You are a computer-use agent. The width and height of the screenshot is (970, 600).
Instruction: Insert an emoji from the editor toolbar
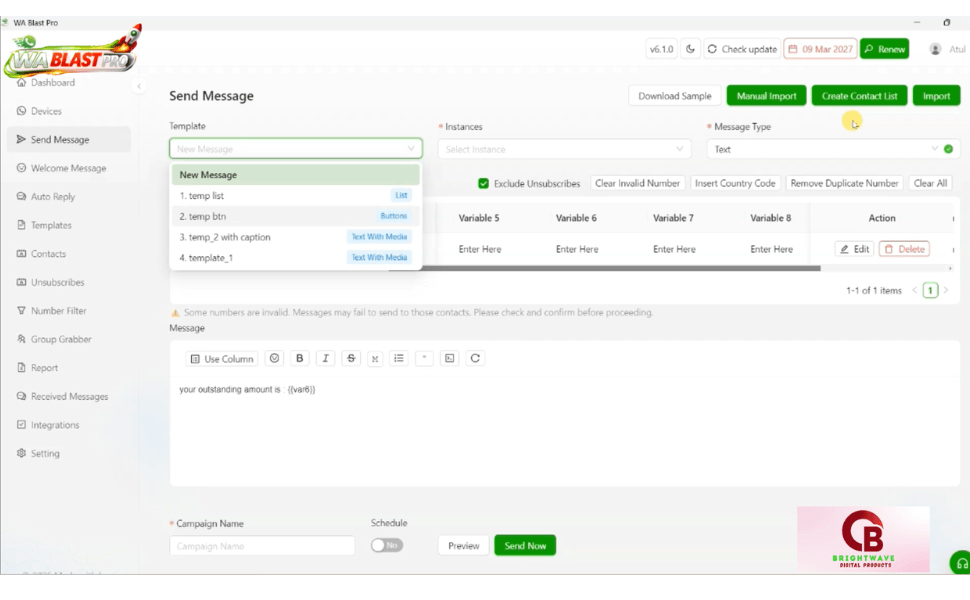(275, 358)
